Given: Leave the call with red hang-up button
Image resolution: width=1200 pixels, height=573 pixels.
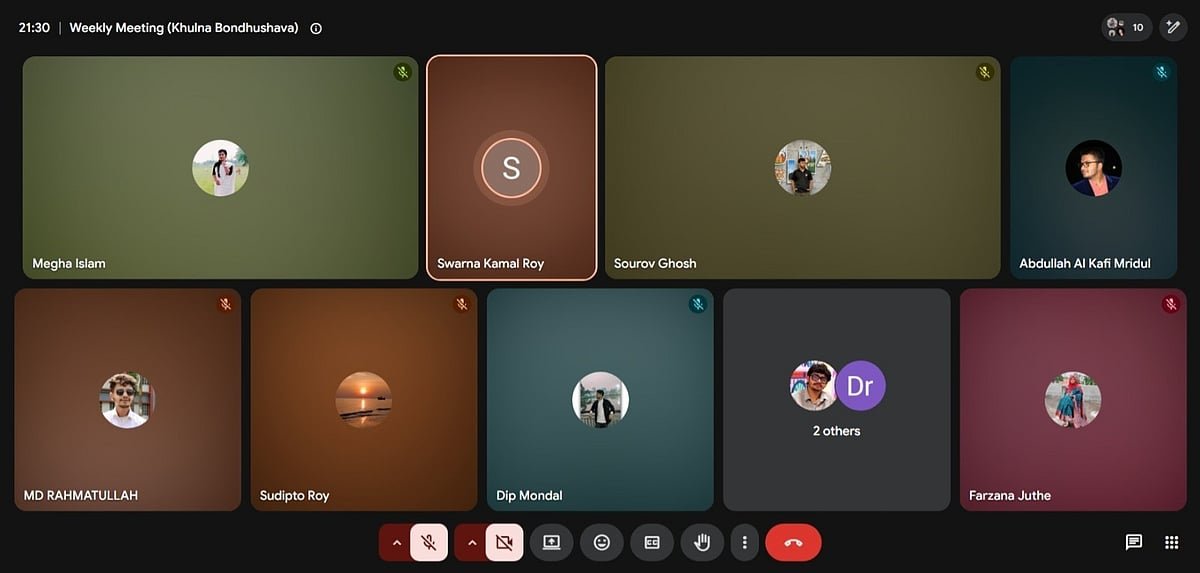Looking at the screenshot, I should point(793,542).
